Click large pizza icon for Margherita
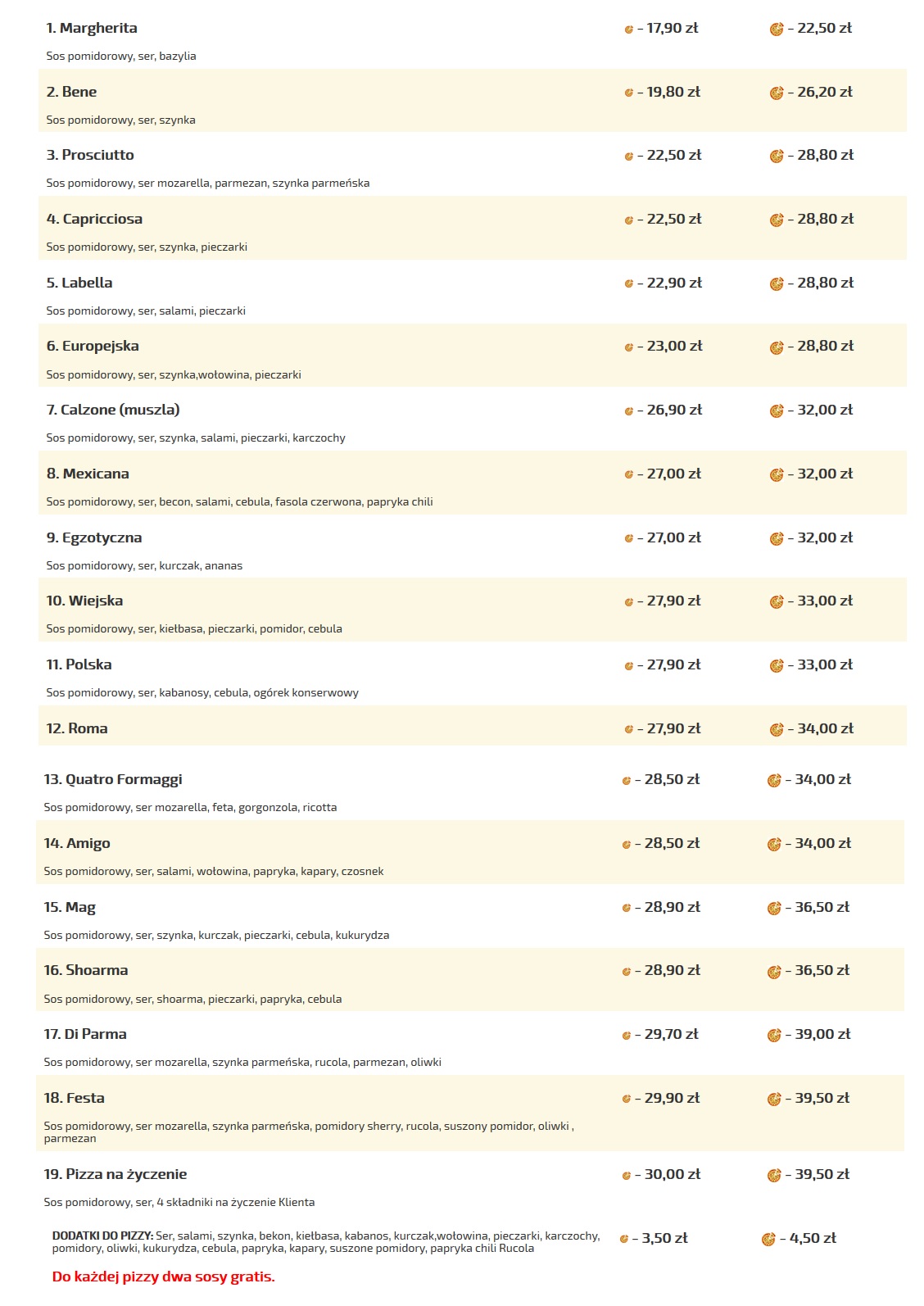Screen dimensions: 924x1306 click(x=777, y=29)
